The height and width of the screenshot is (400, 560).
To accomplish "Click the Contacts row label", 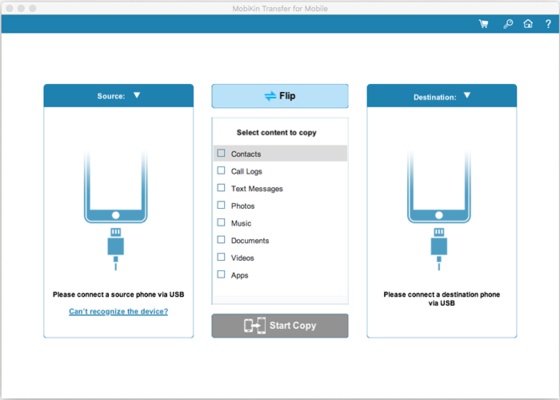I will click(x=246, y=154).
